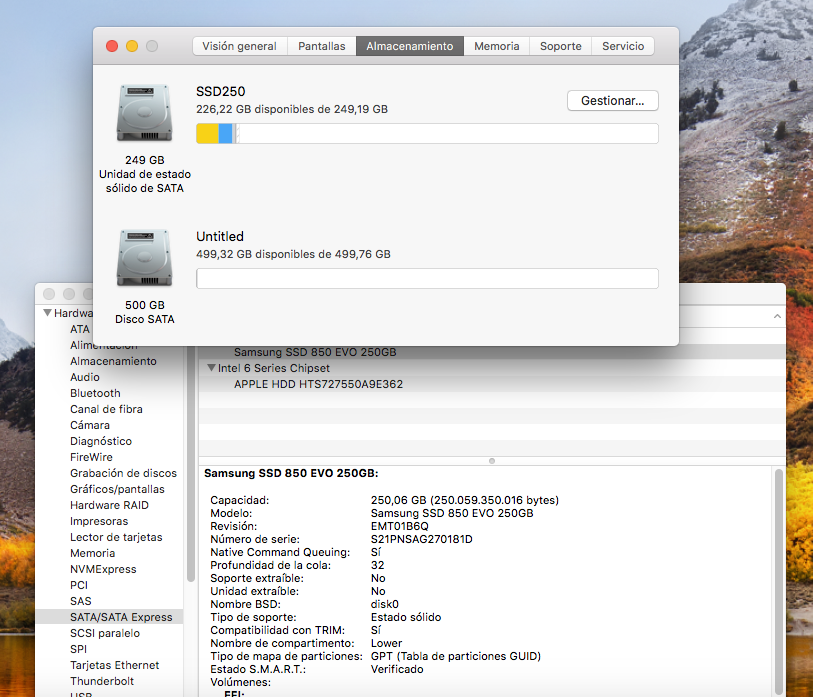Click the blue segment of SSD250 storage bar
Image resolution: width=813 pixels, height=697 pixels.
pos(225,134)
